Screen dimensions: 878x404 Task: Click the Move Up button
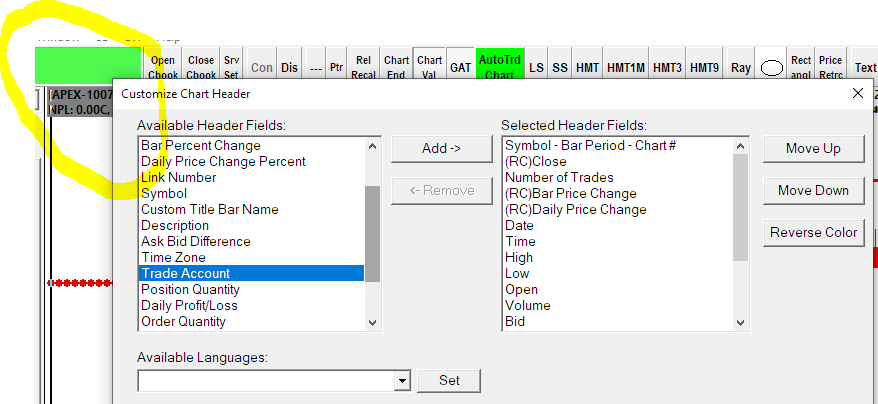[x=812, y=148]
